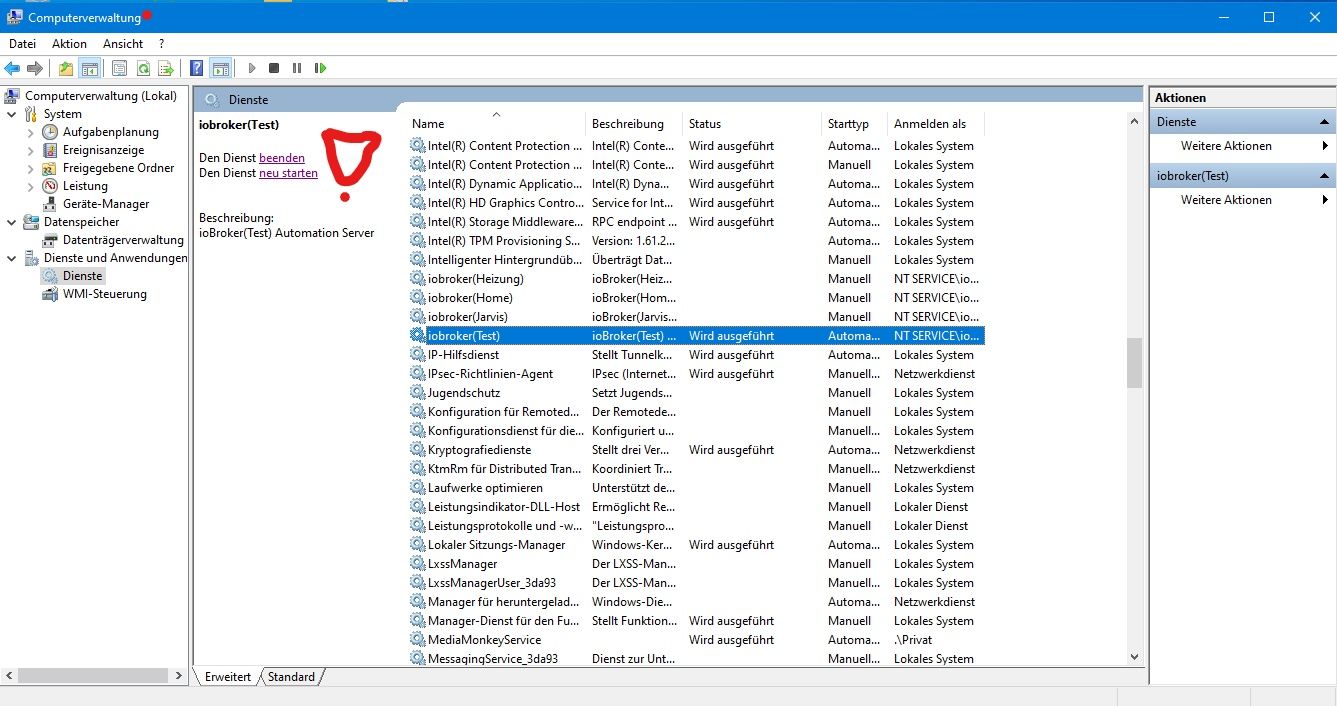Viewport: 1337px width, 706px height.
Task: Click the Dienste gear icon in tree
Action: pyautogui.click(x=50, y=276)
